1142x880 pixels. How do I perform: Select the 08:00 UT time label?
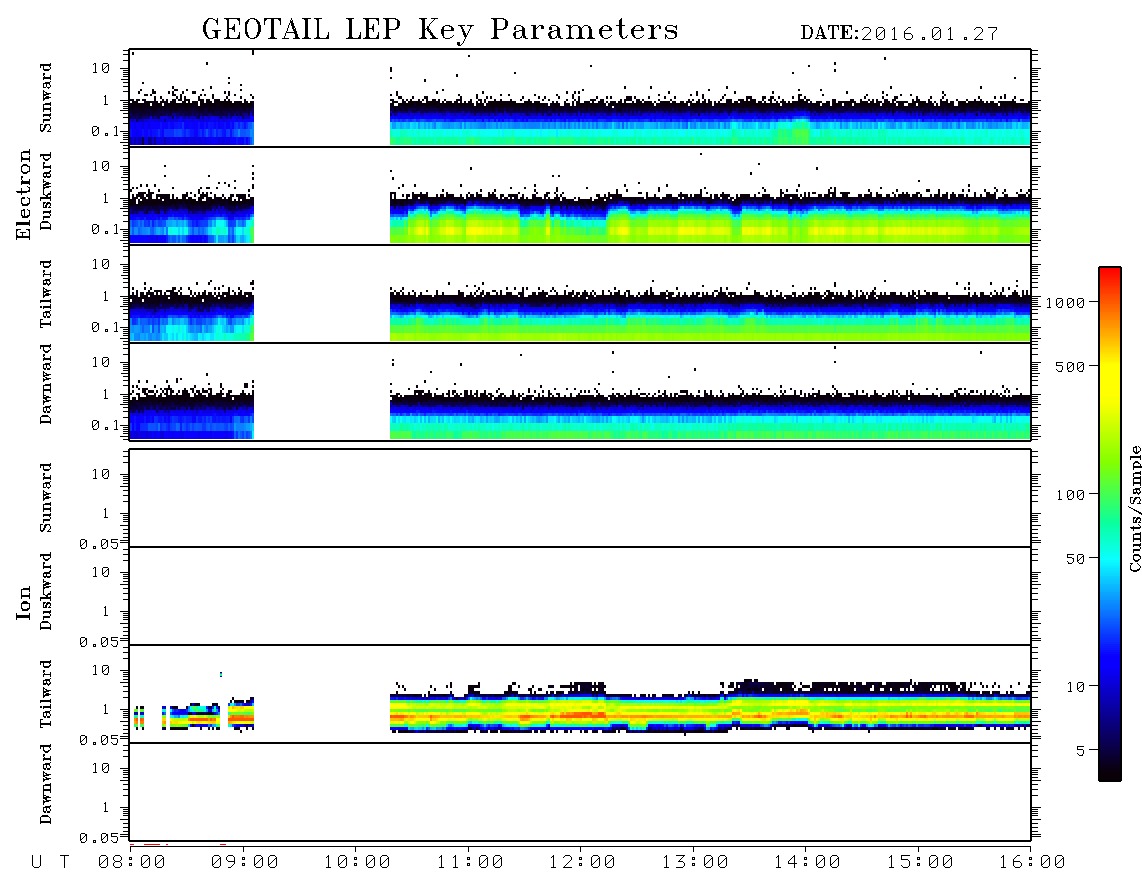click(132, 862)
